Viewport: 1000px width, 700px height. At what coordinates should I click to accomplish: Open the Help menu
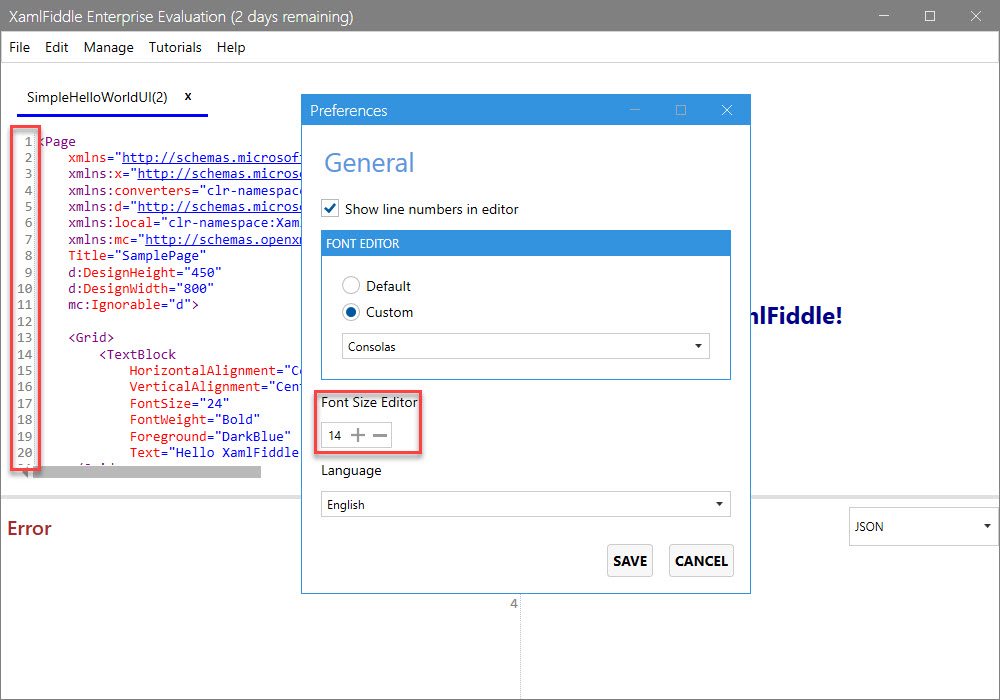pyautogui.click(x=231, y=47)
